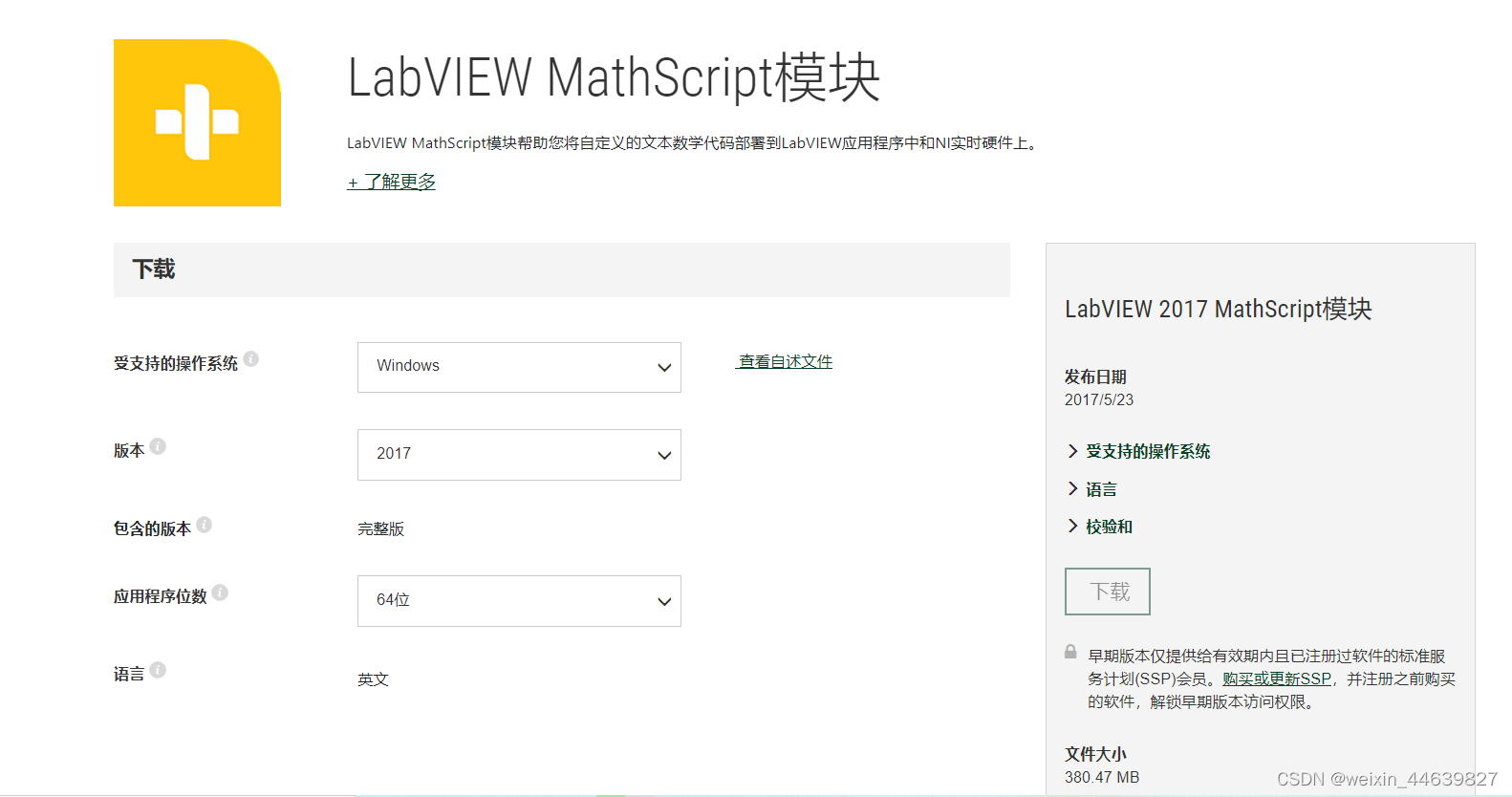
Task: Click the LabVIEW MathScript模块 page title
Action: tap(614, 78)
